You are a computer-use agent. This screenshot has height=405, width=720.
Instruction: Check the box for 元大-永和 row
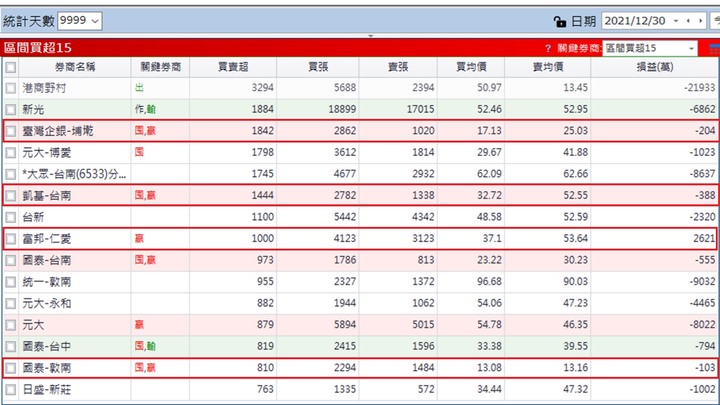coord(11,304)
